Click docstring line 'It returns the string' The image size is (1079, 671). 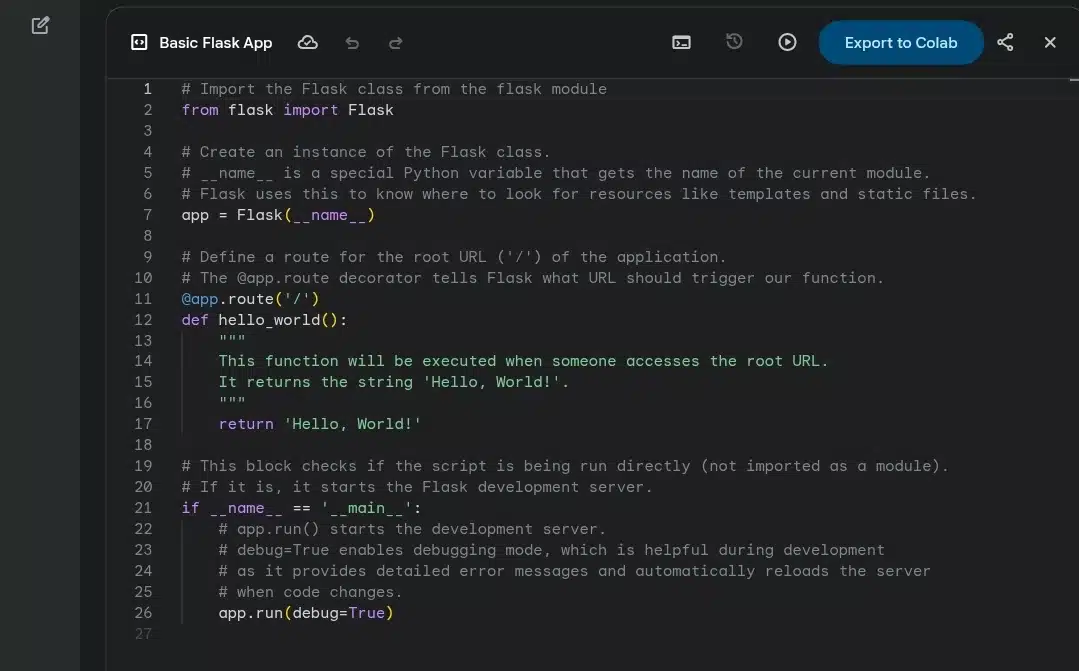tap(394, 382)
